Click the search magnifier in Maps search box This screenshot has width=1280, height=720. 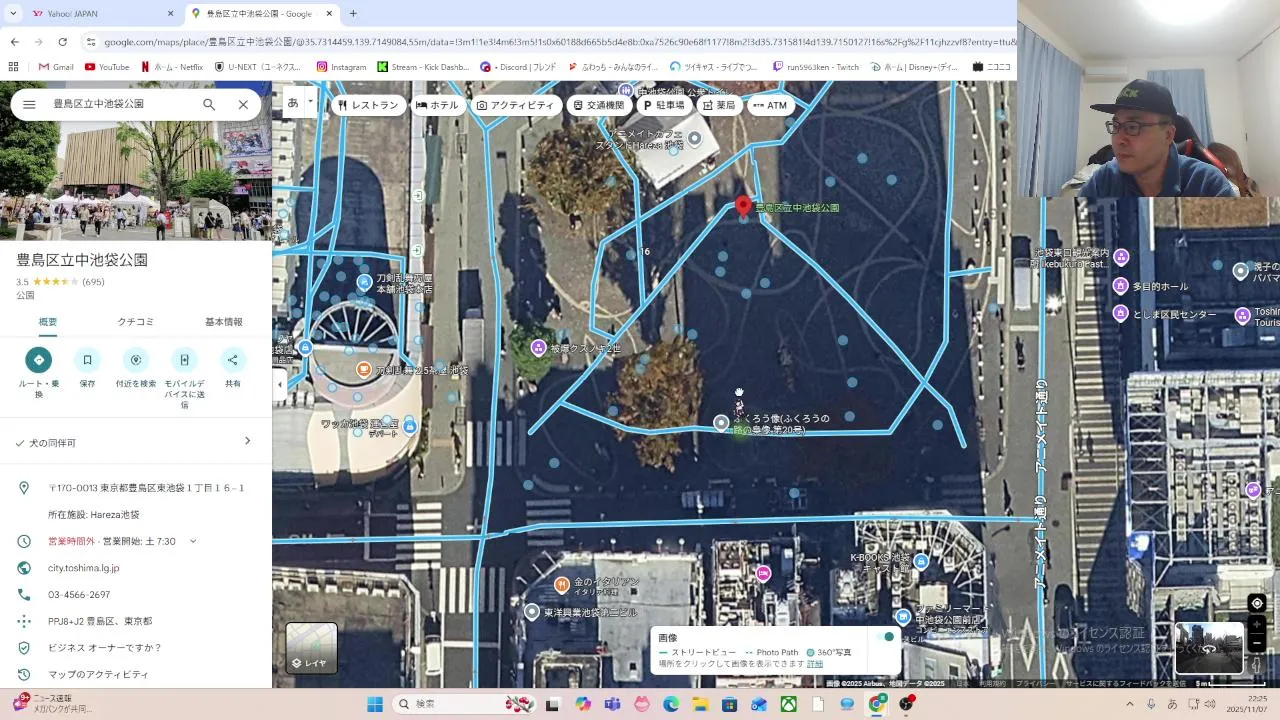209,104
